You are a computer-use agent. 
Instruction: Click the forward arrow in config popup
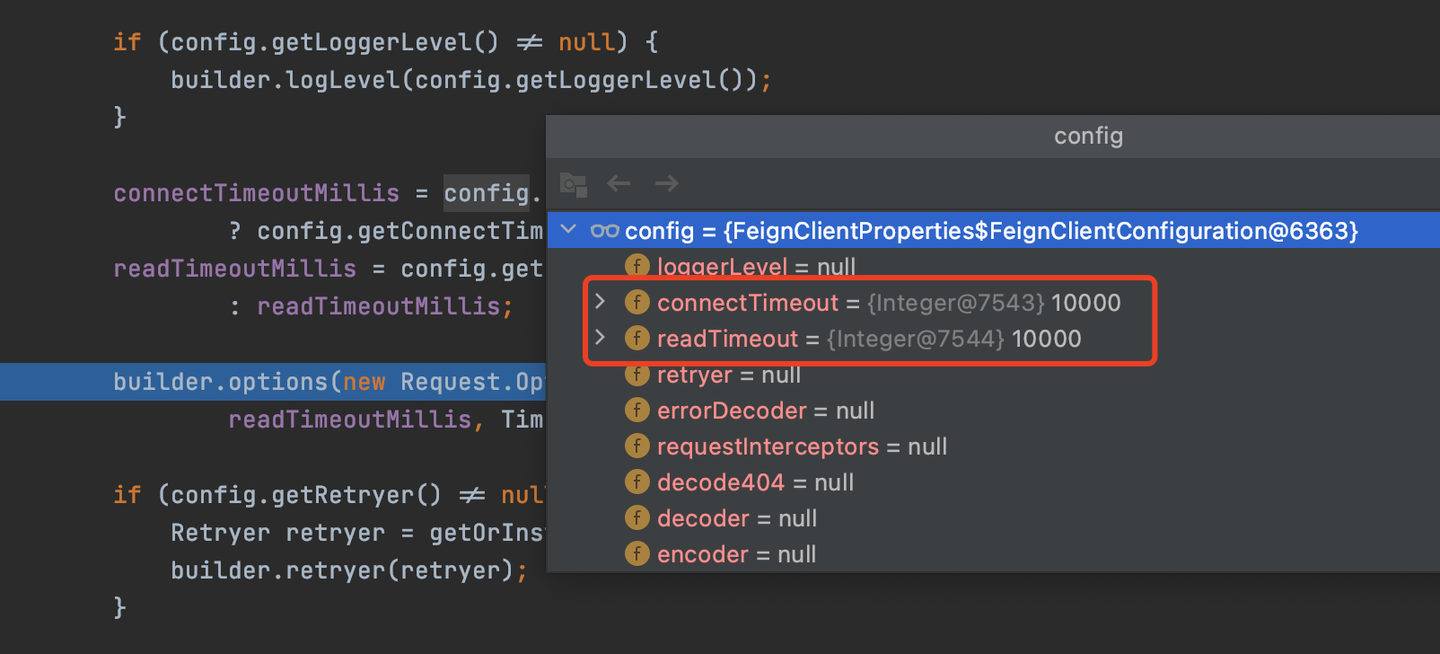click(x=666, y=183)
